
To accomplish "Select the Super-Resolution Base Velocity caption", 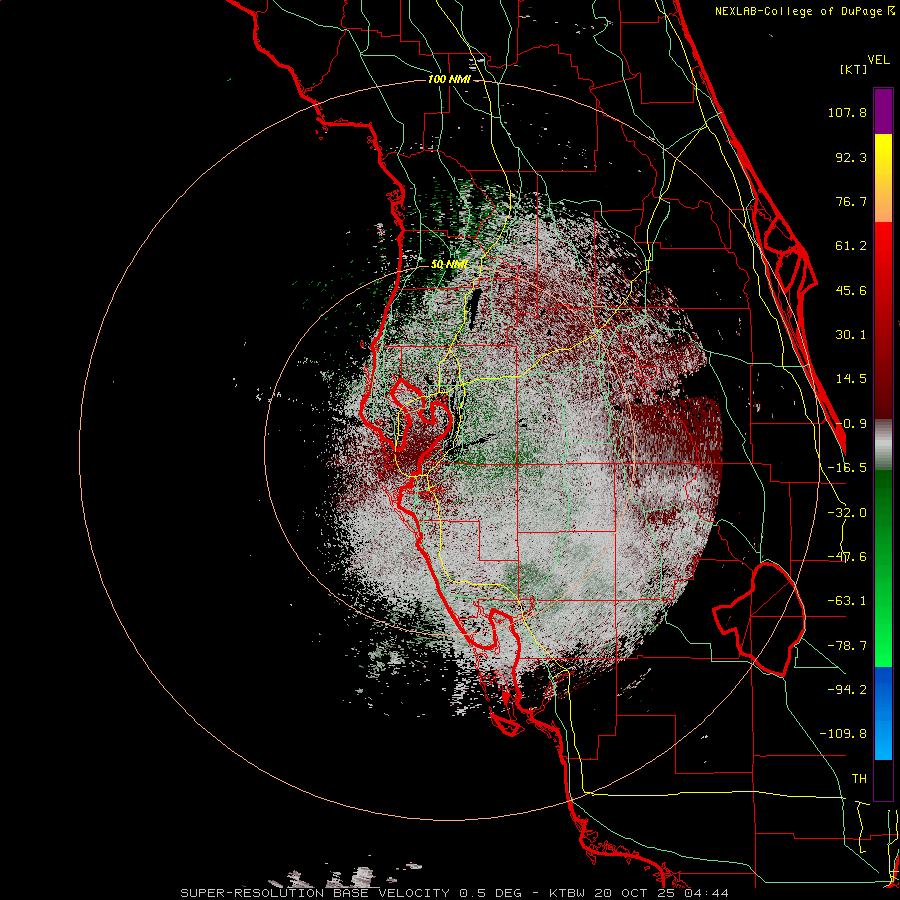I will click(454, 893).
